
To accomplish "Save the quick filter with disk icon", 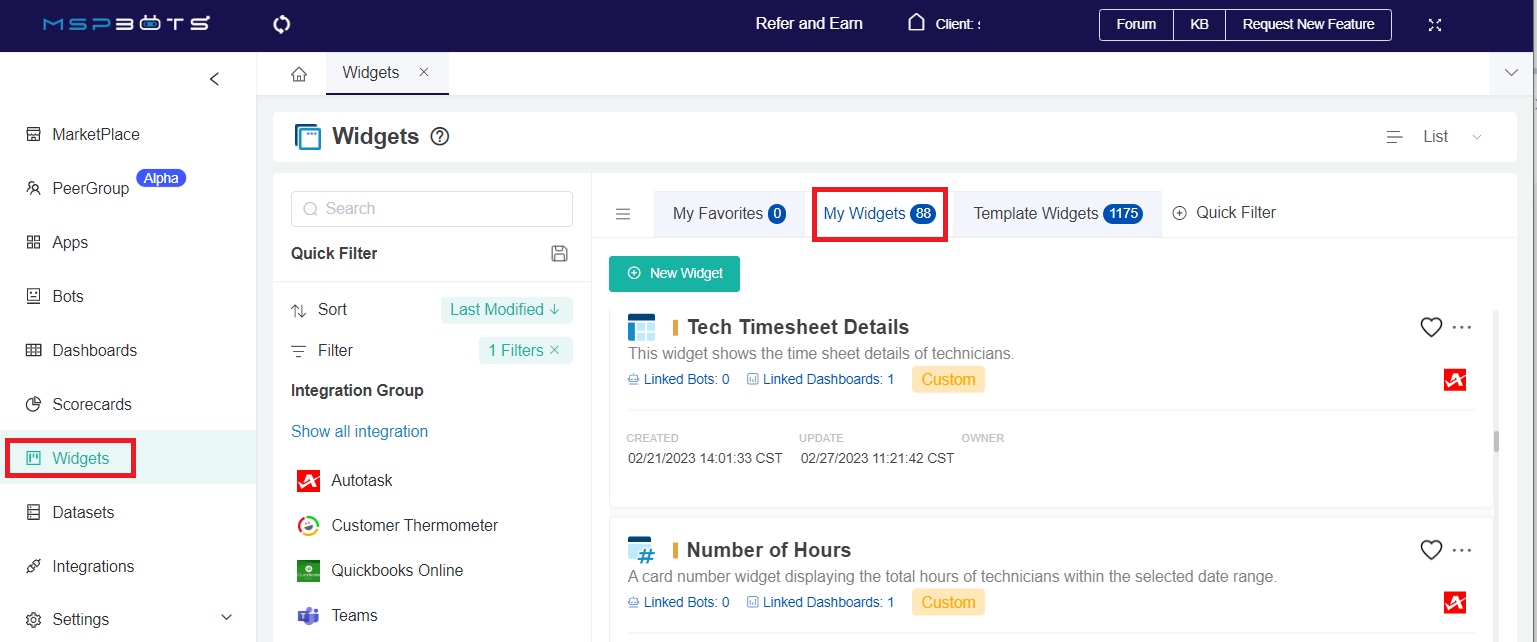I will (560, 254).
